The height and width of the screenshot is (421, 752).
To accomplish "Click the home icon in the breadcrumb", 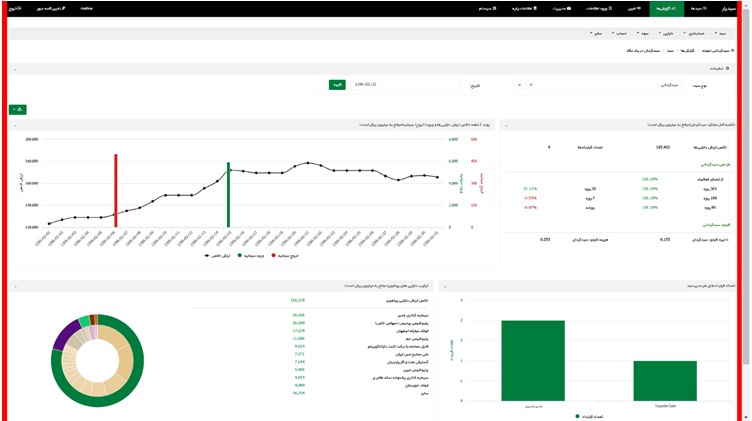I will [732, 50].
